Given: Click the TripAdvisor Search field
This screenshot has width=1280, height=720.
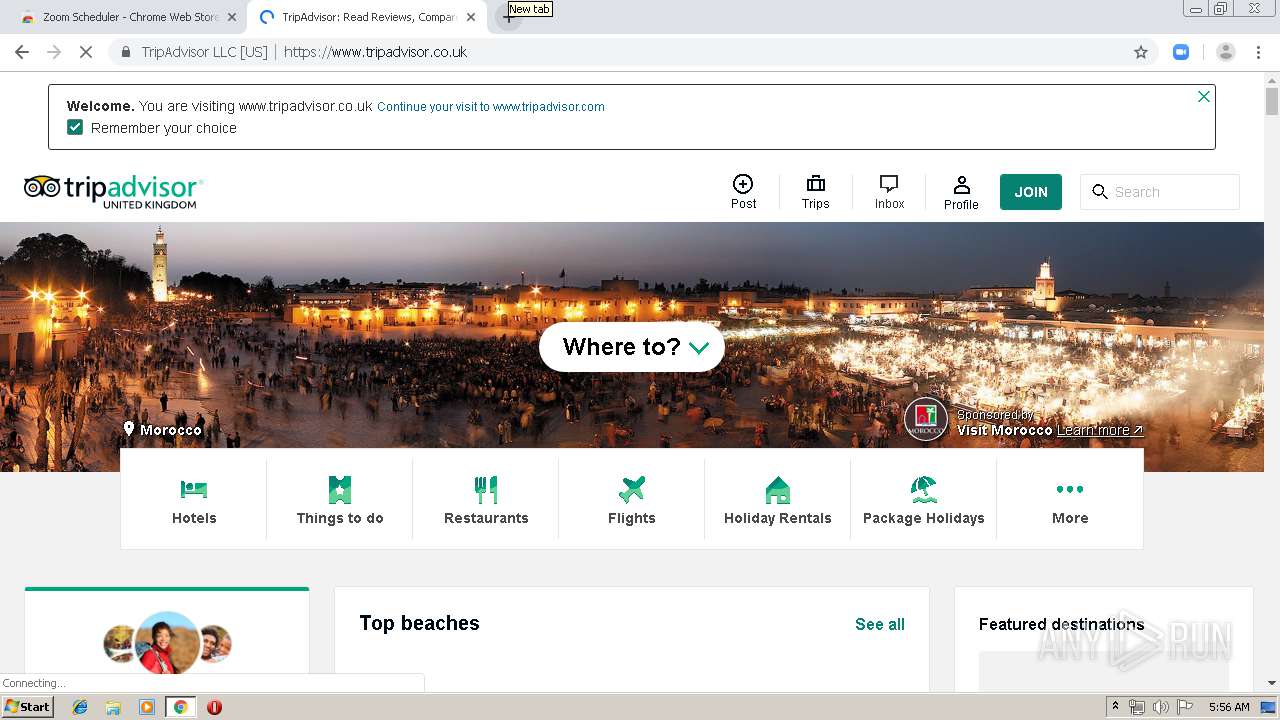Looking at the screenshot, I should pyautogui.click(x=1160, y=192).
